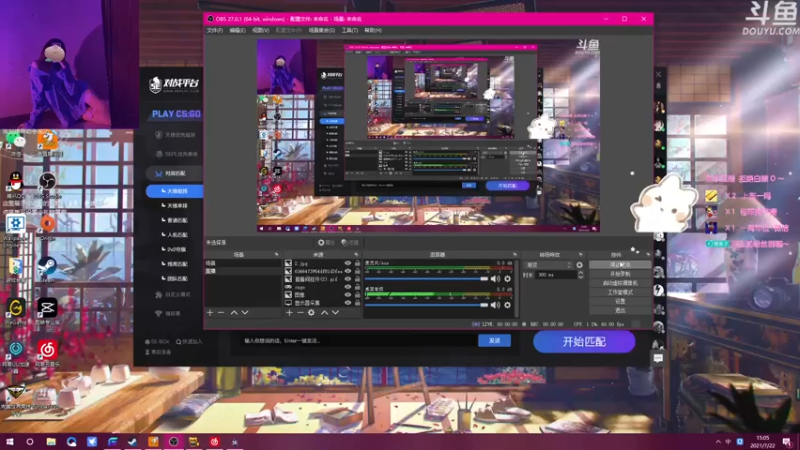The width and height of the screenshot is (800, 450).
Task: Click chat message input field in platform
Action: (358, 340)
